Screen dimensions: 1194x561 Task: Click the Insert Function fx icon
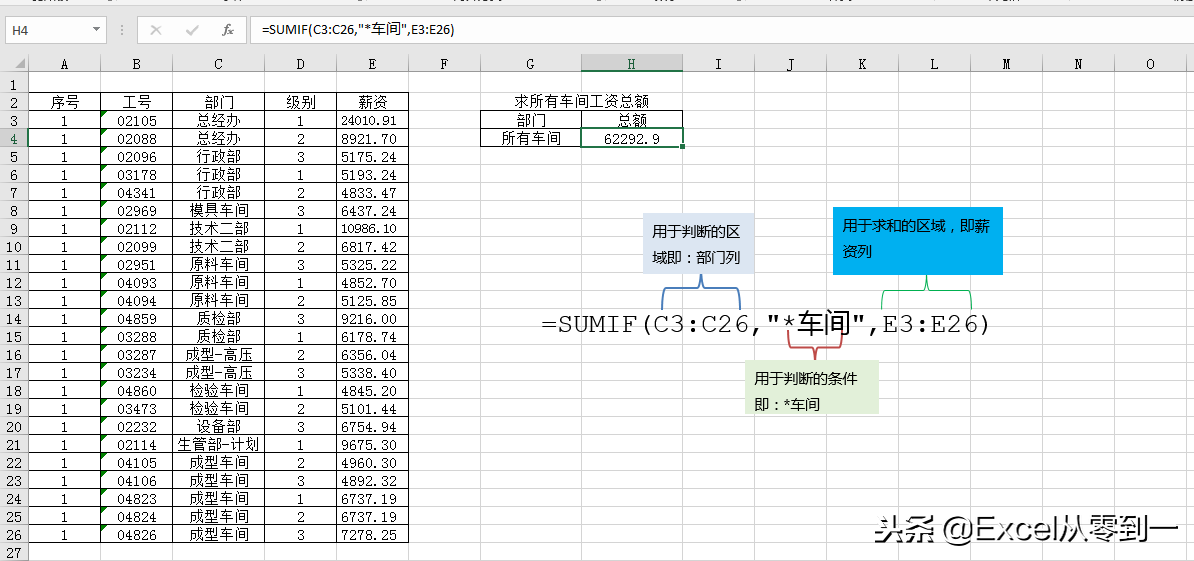click(x=228, y=30)
